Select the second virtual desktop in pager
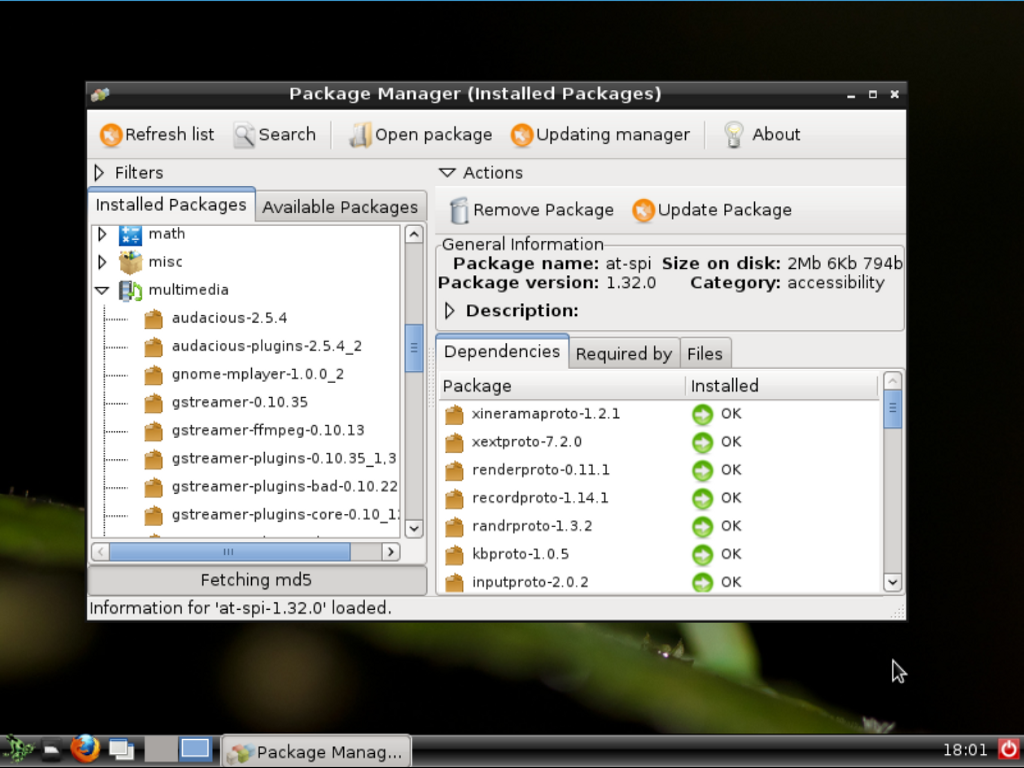Screen dimensions: 1024x768 (195, 750)
